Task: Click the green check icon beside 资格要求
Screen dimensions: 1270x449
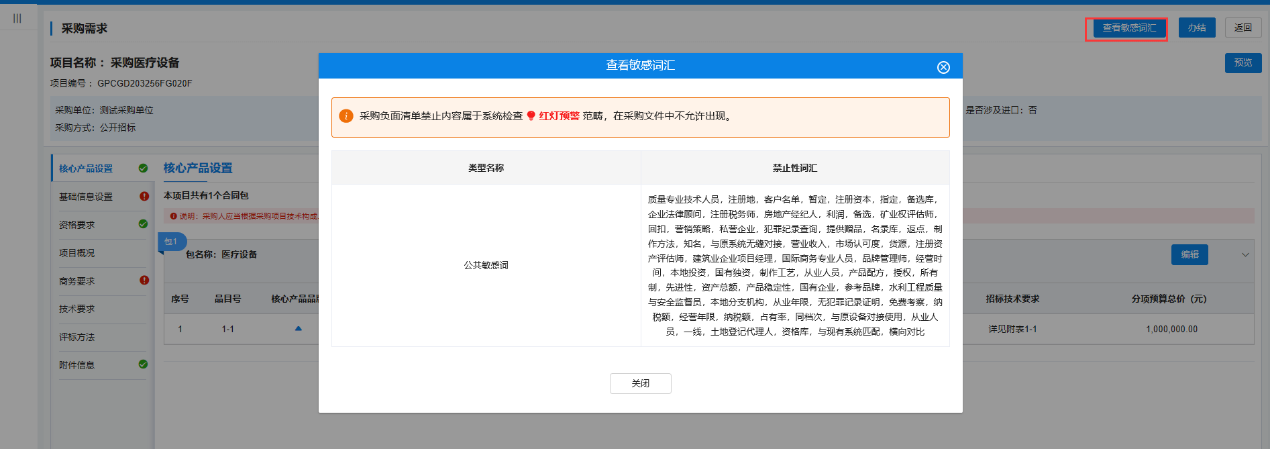Action: 143,224
